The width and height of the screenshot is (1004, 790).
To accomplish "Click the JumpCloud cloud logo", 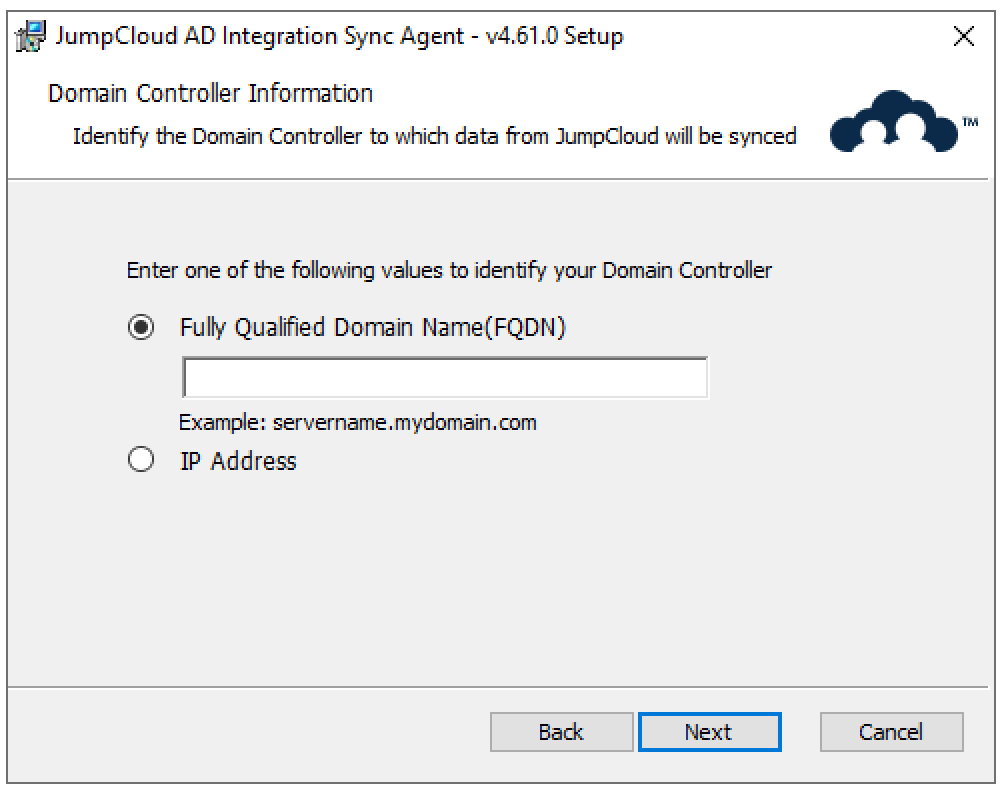I will 892,122.
